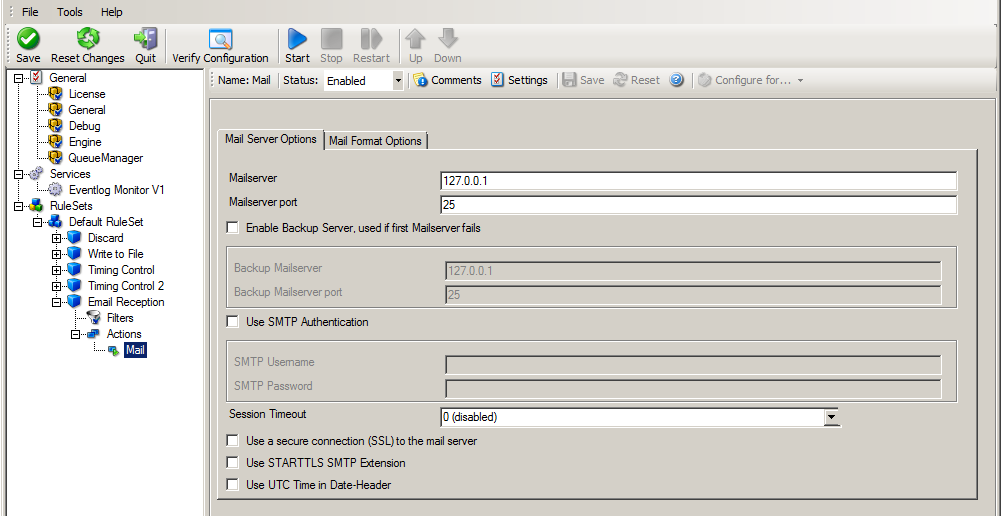Image resolution: width=1003 pixels, height=516 pixels.
Task: Open the Comments icon for Mail action
Action: pyautogui.click(x=420, y=80)
